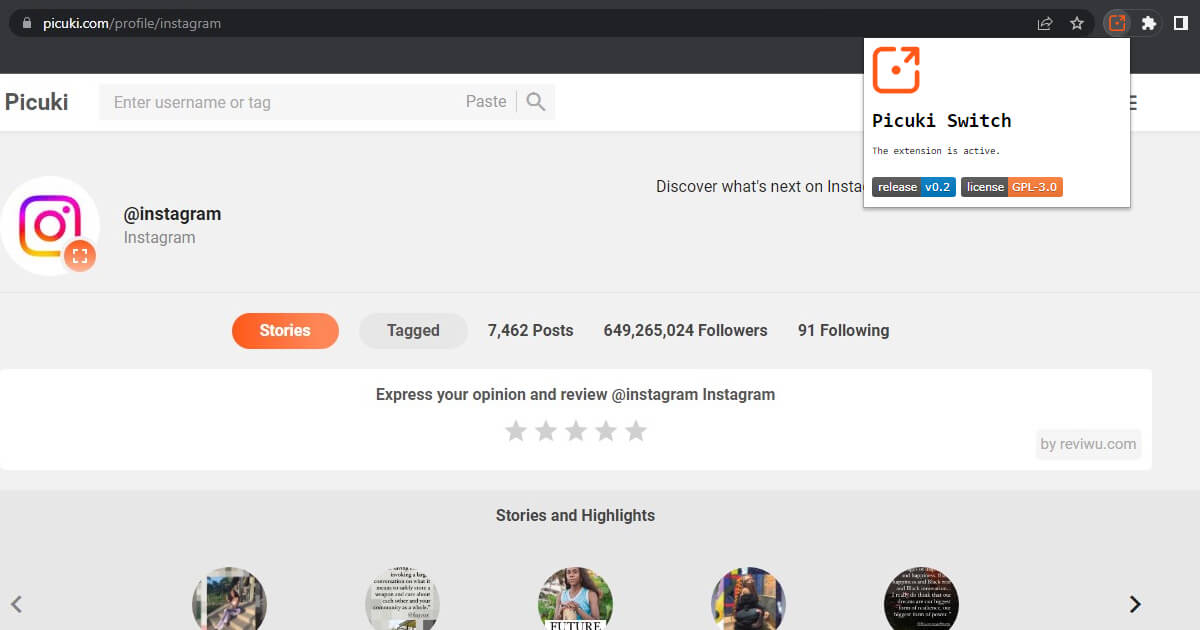The height and width of the screenshot is (630, 1200).
Task: Open the Stories tab
Action: 285,331
